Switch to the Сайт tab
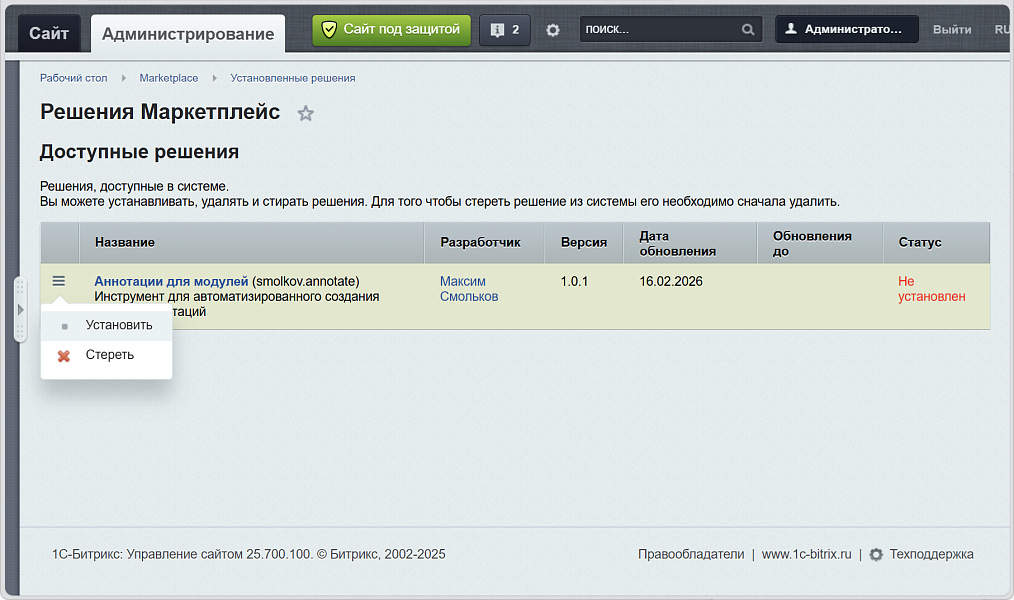Viewport: 1014px width, 600px height. pyautogui.click(x=49, y=34)
